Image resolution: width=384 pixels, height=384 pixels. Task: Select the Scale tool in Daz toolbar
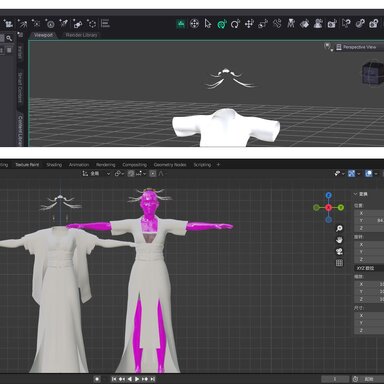tap(263, 24)
